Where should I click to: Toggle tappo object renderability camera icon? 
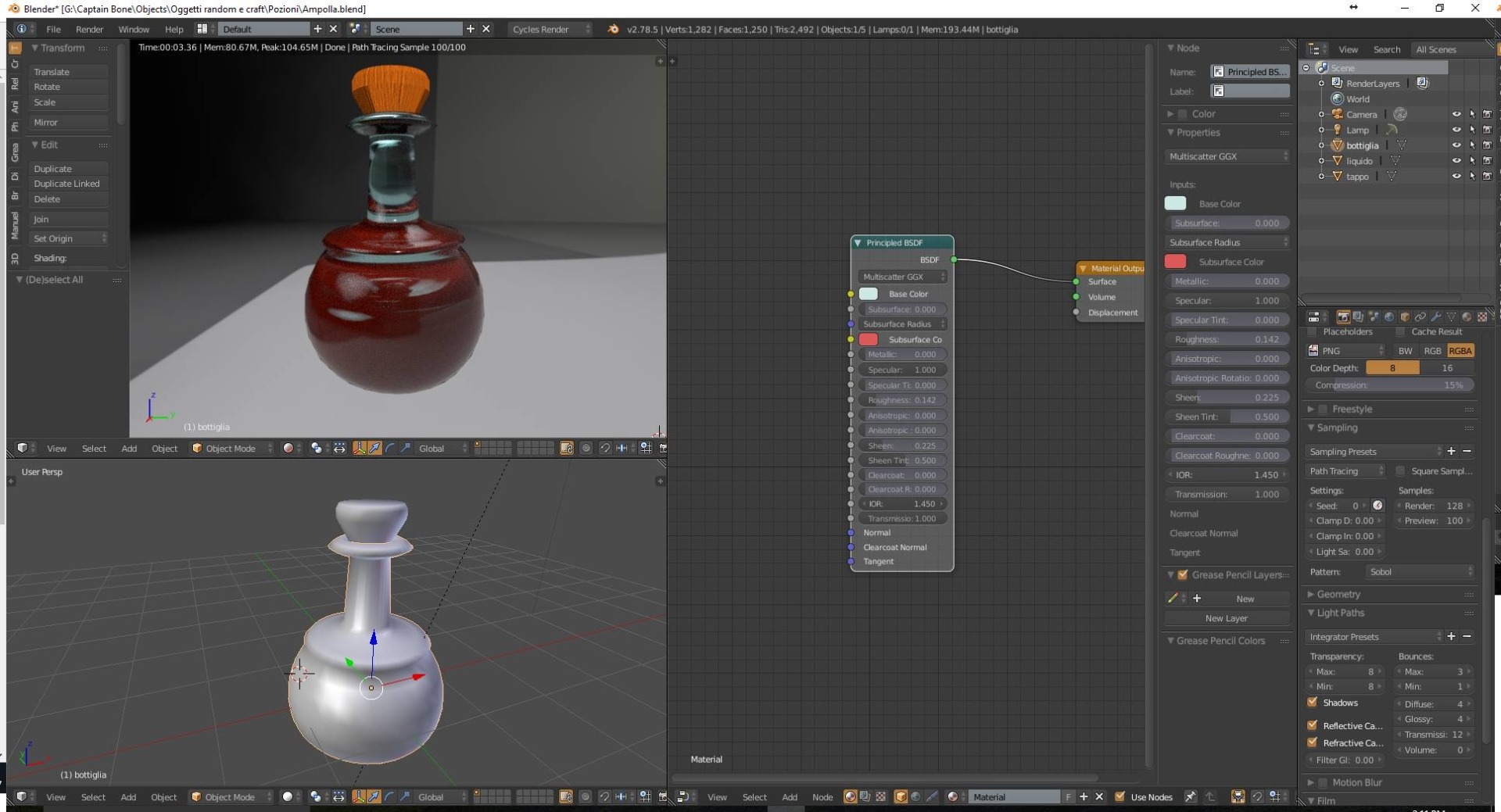[x=1487, y=177]
